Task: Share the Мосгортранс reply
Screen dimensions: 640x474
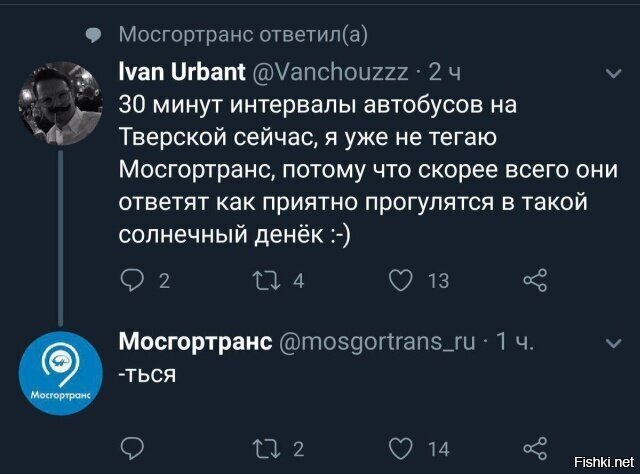Action: tap(537, 446)
